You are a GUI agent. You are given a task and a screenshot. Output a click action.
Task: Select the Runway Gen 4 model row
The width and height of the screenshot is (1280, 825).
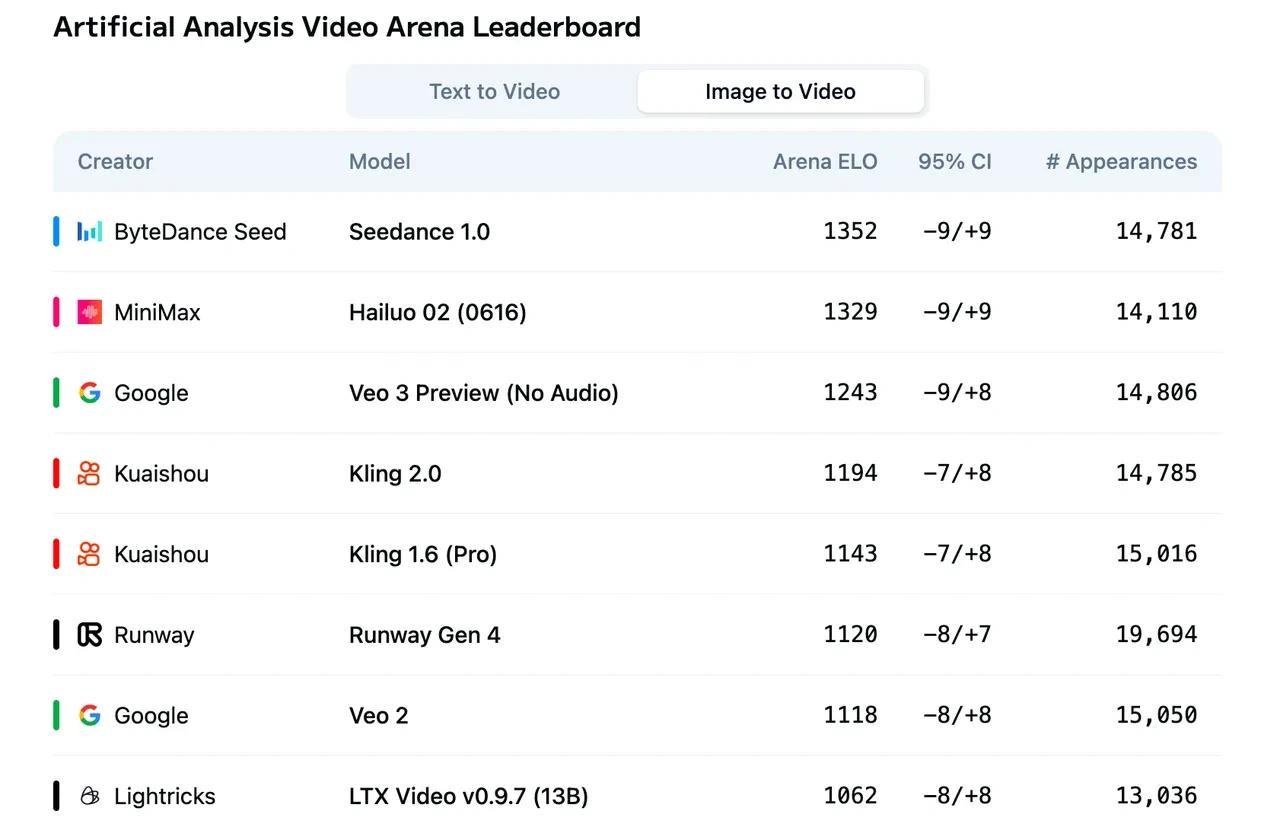pyautogui.click(x=637, y=634)
